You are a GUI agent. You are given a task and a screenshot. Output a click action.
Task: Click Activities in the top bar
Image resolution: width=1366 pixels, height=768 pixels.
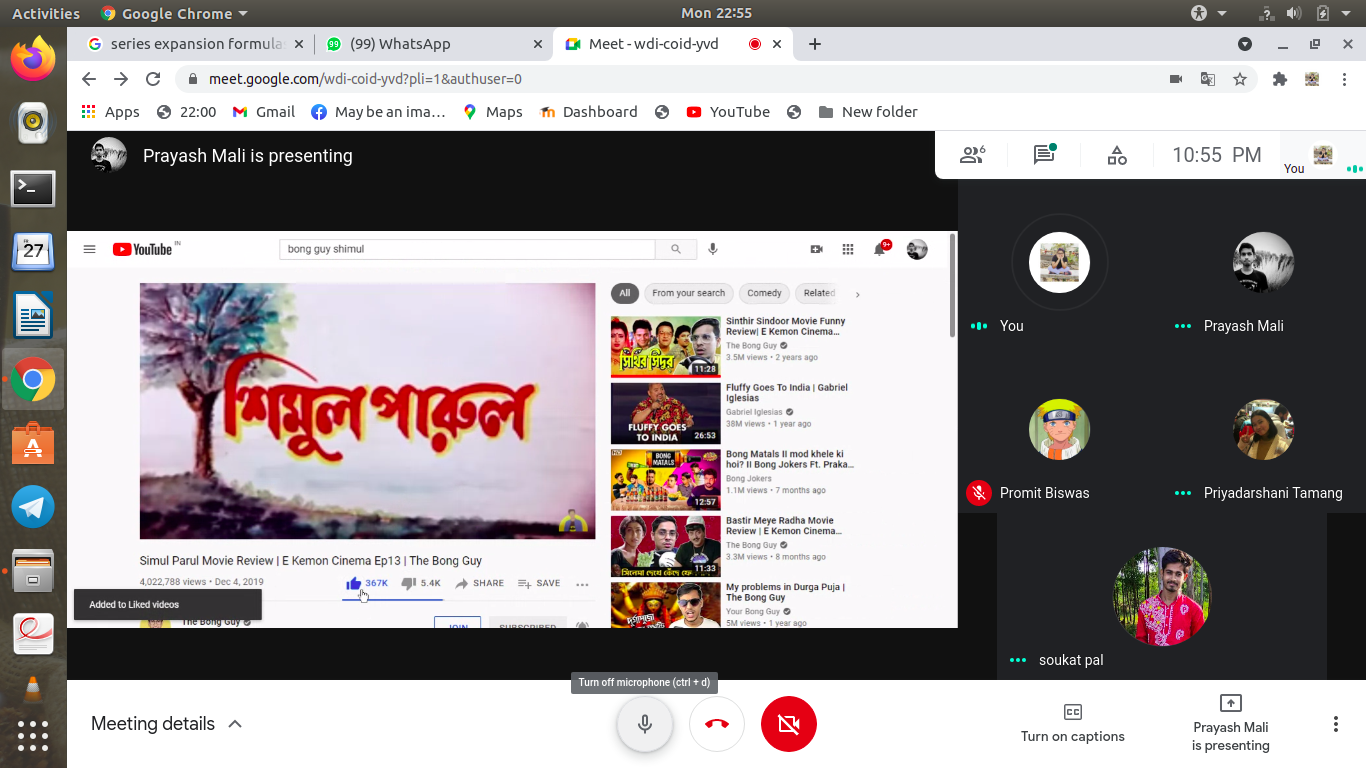pos(46,13)
